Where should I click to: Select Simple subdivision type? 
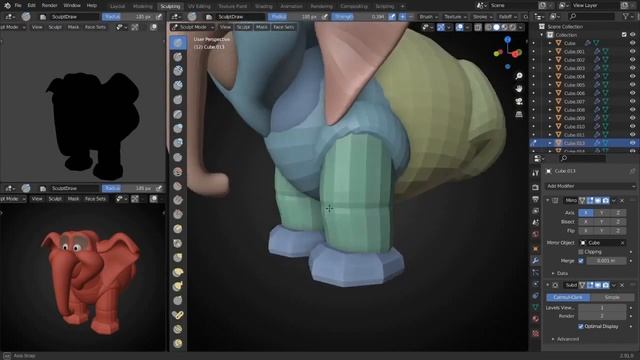pos(612,297)
